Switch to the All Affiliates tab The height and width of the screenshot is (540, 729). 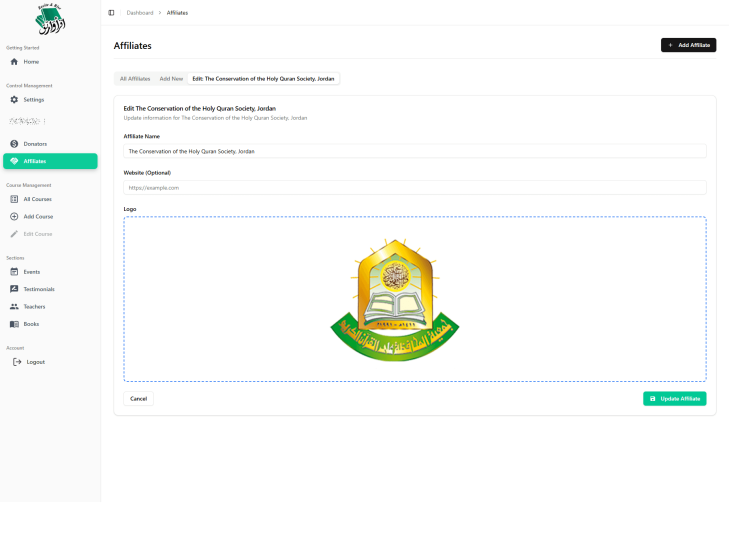135,79
